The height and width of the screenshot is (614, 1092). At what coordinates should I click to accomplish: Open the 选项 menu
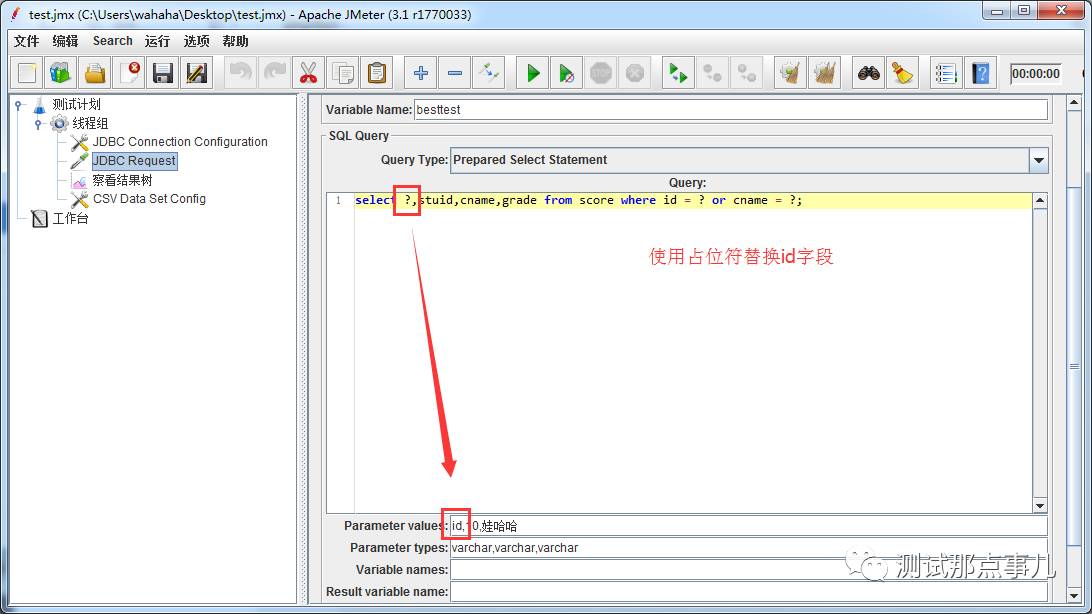pos(196,41)
